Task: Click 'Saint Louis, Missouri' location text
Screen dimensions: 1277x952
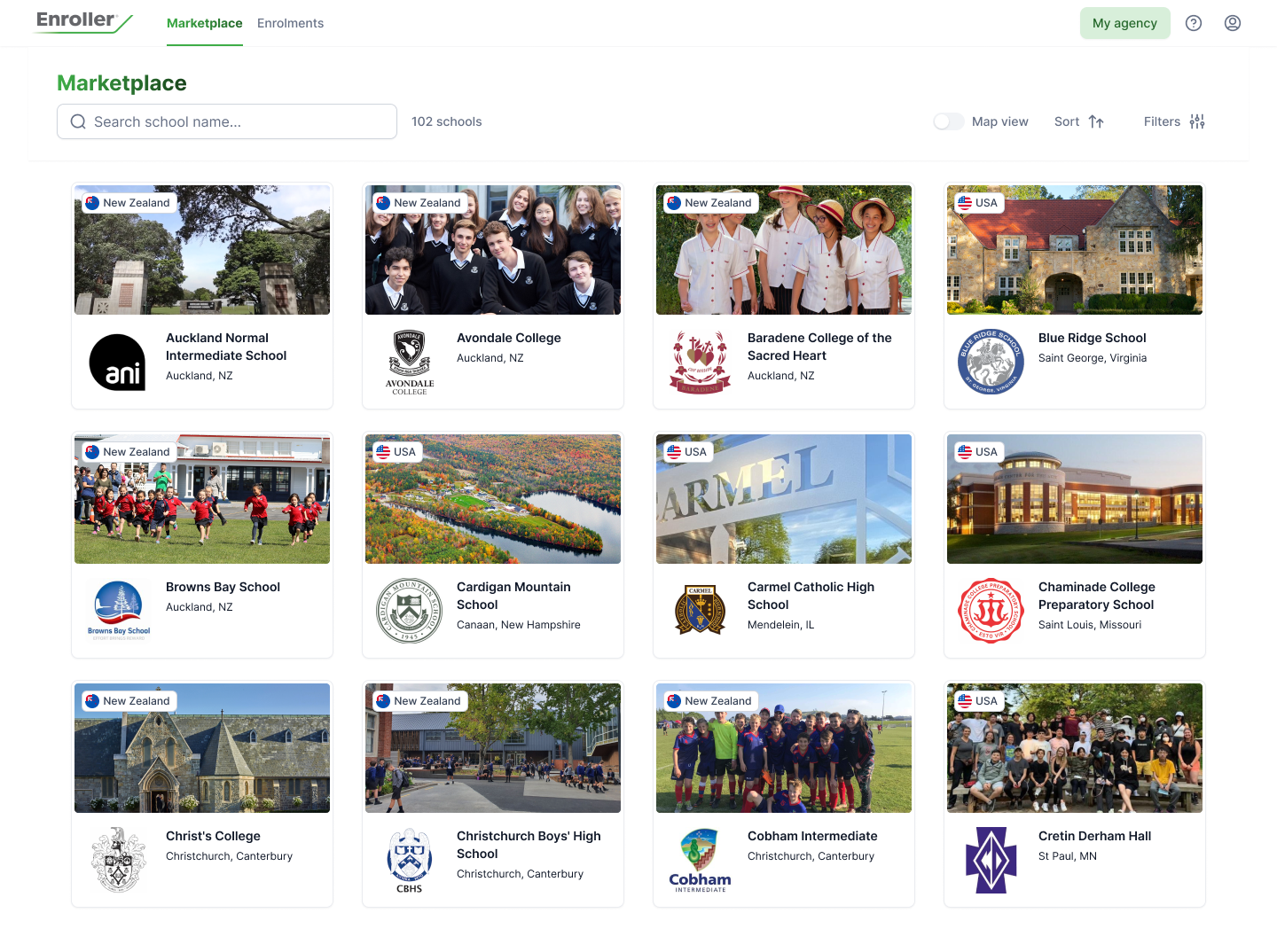Action: pyautogui.click(x=1090, y=625)
